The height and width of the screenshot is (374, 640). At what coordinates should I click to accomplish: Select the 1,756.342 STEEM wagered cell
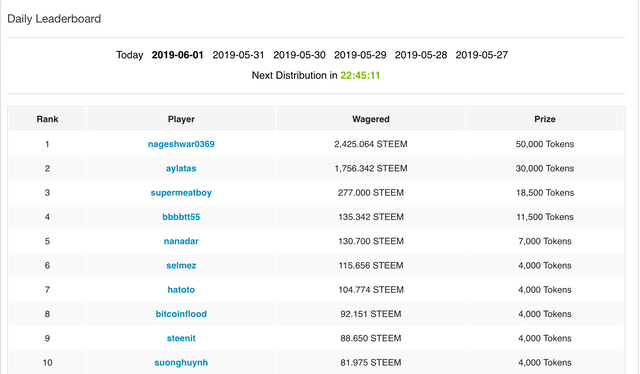[371, 168]
